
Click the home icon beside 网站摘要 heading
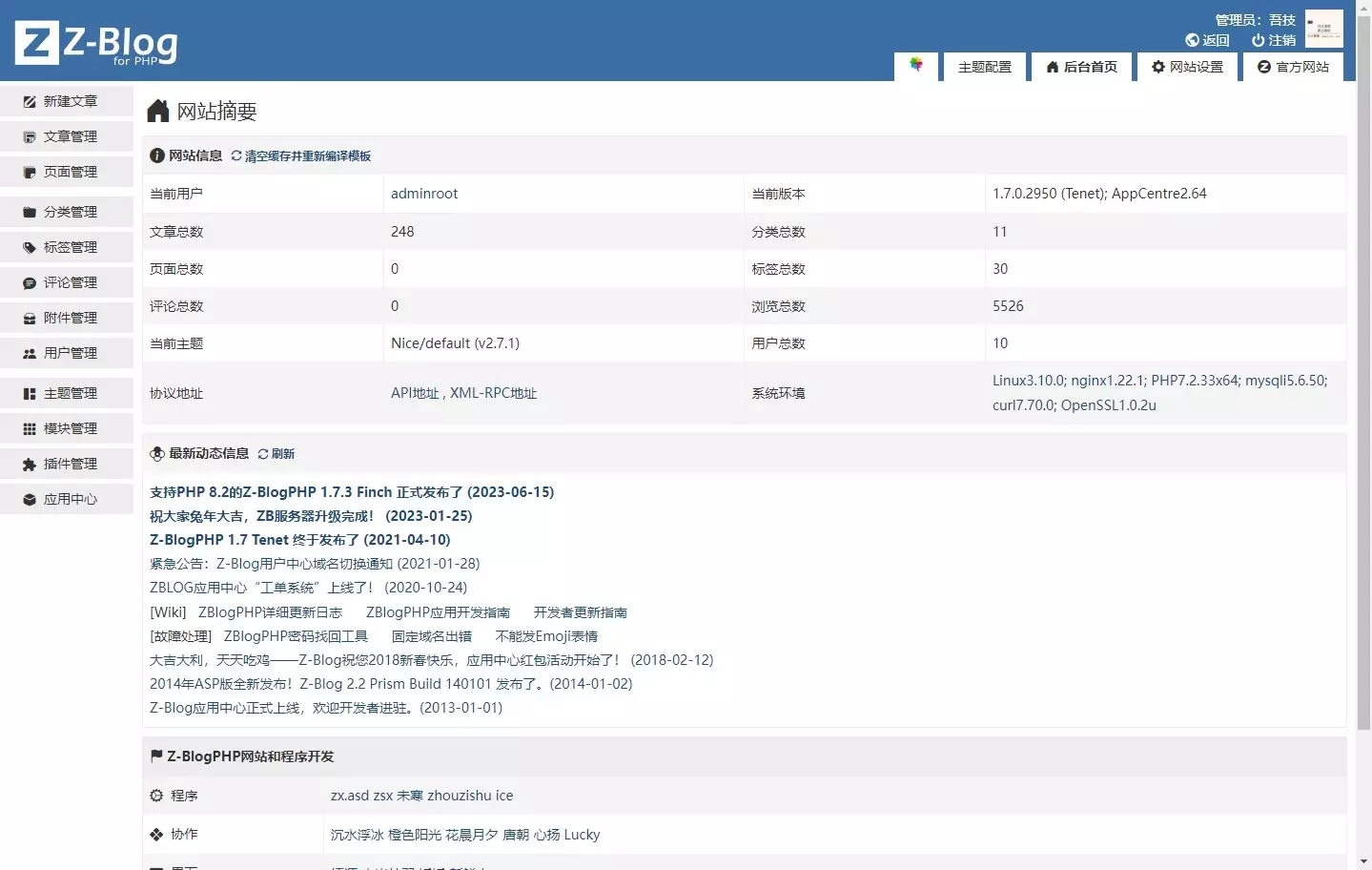[x=158, y=111]
